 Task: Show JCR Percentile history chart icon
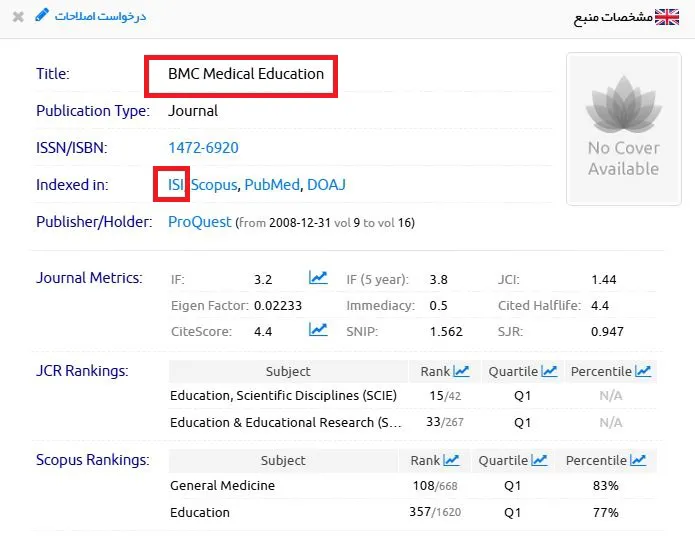(643, 371)
